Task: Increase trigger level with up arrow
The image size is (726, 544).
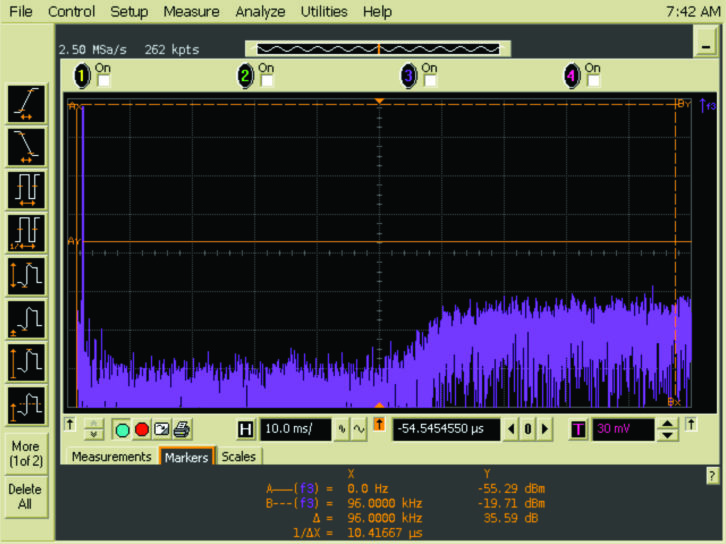Action: [668, 424]
